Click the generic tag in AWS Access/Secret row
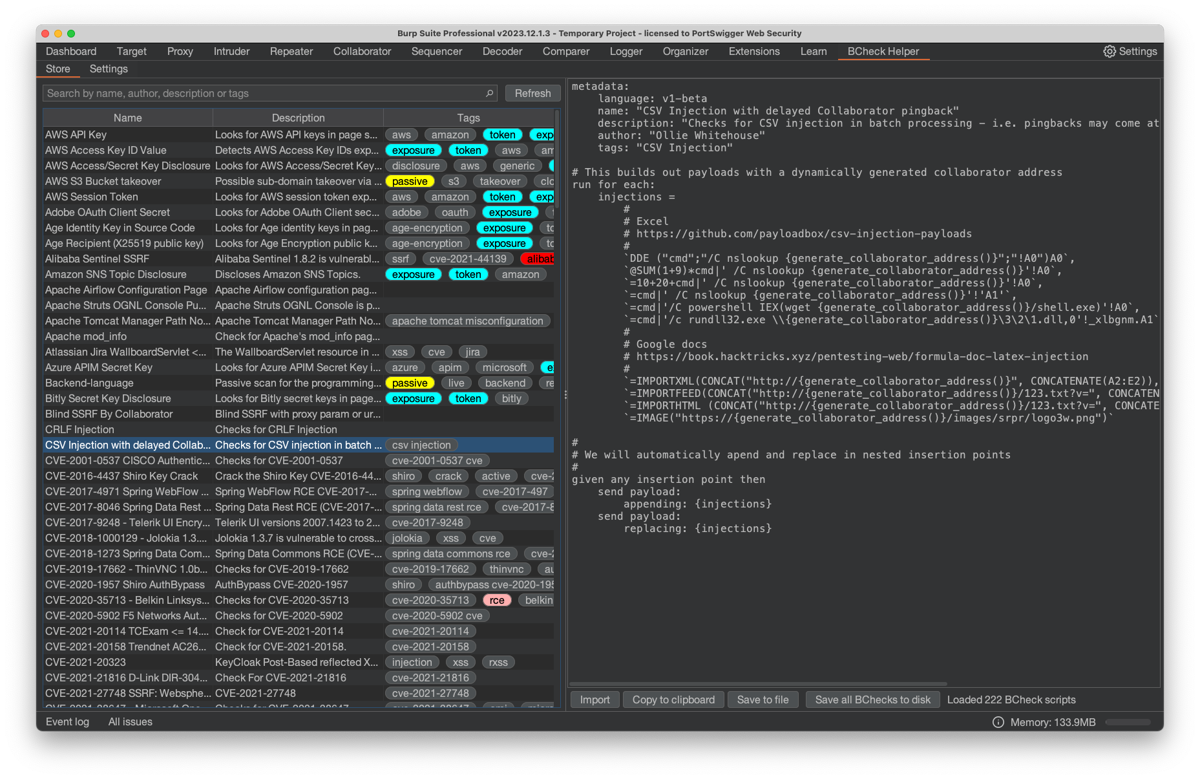The width and height of the screenshot is (1200, 779). coord(517,166)
